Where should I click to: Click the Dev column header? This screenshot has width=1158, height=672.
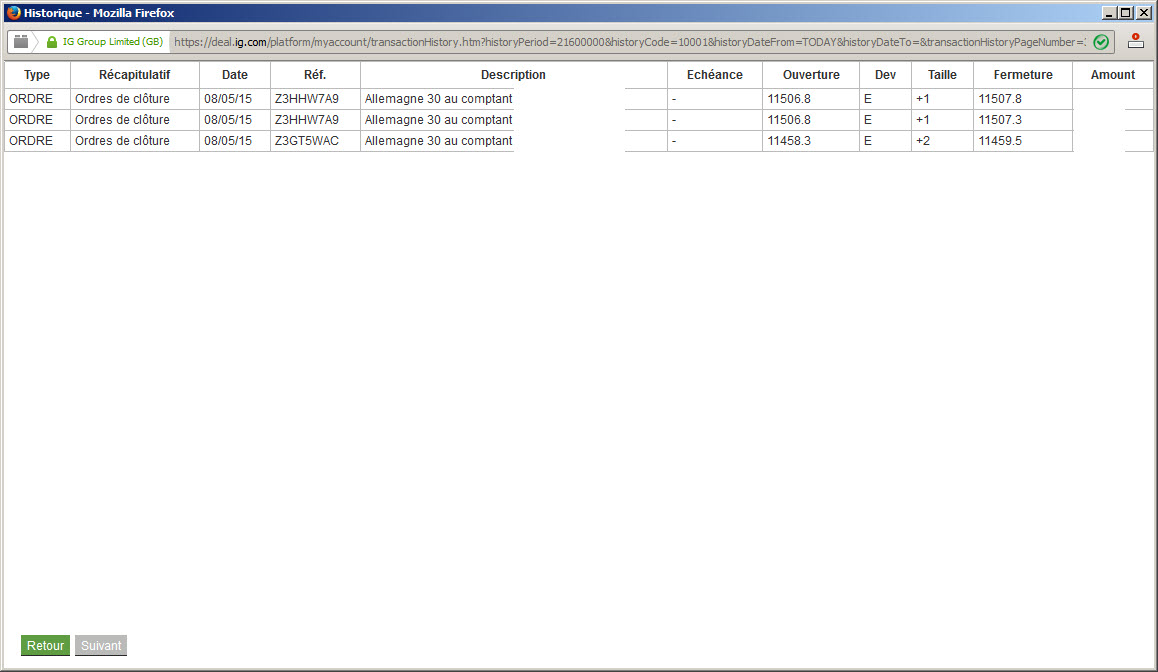885,75
